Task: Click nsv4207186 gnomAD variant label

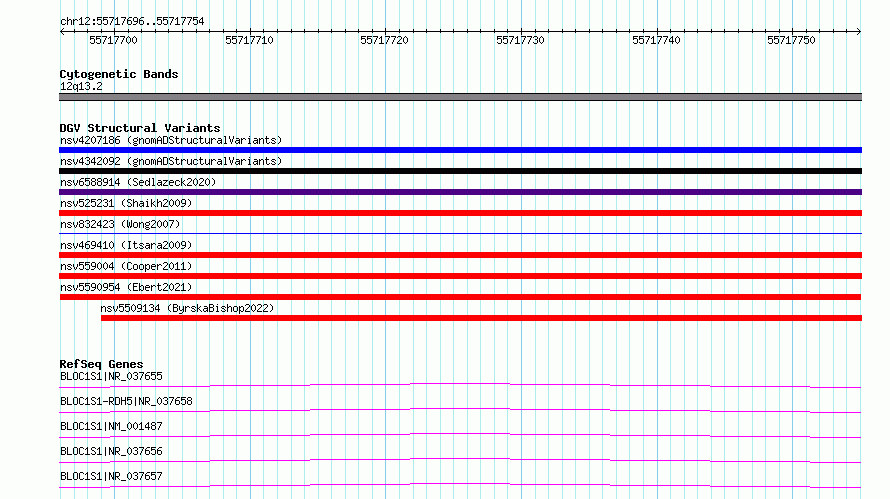Action: (x=171, y=140)
